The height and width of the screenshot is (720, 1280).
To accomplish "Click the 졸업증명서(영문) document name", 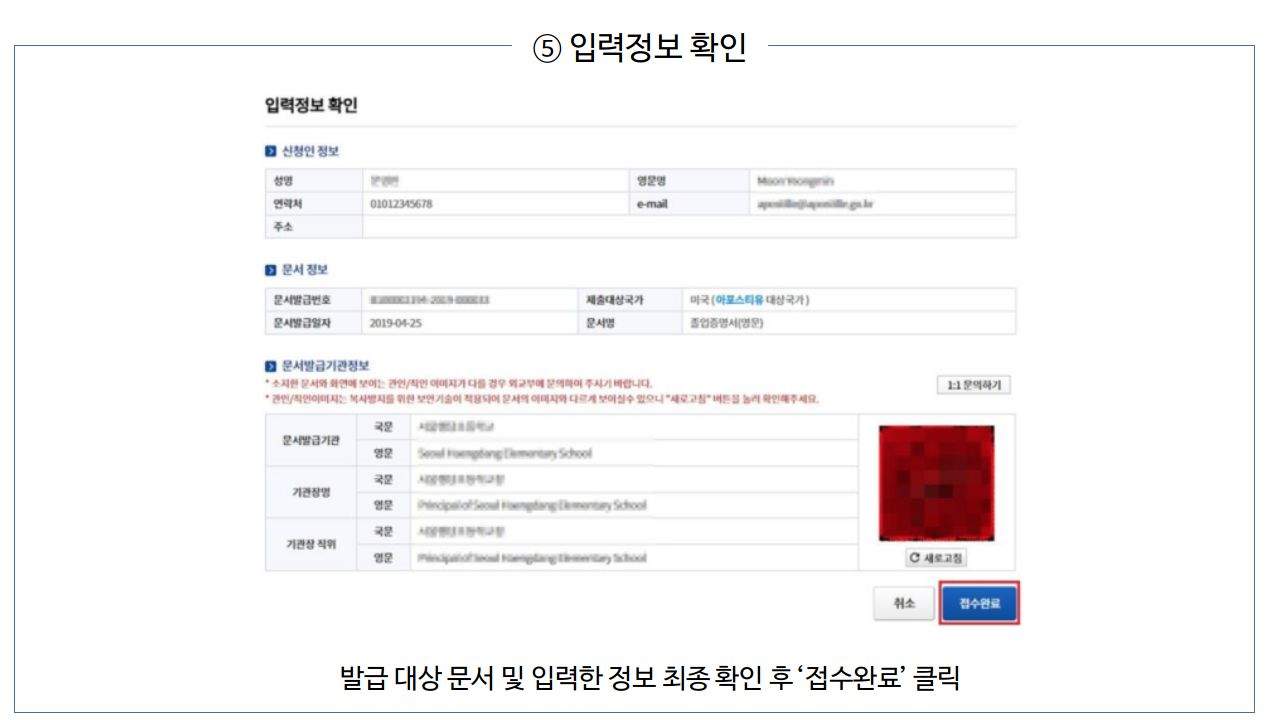I will point(727,323).
